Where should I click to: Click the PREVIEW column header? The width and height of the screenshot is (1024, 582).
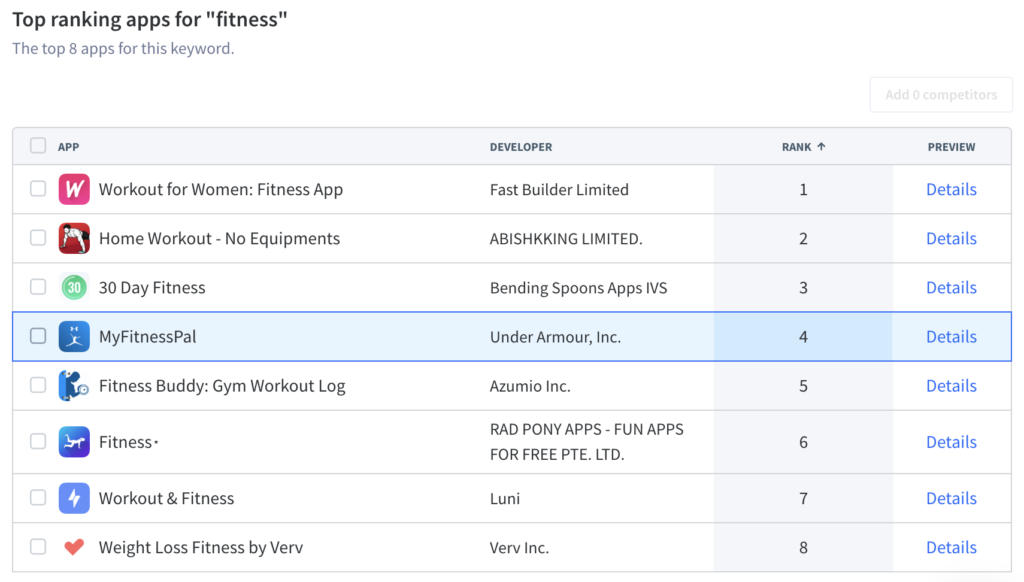pyautogui.click(x=952, y=147)
